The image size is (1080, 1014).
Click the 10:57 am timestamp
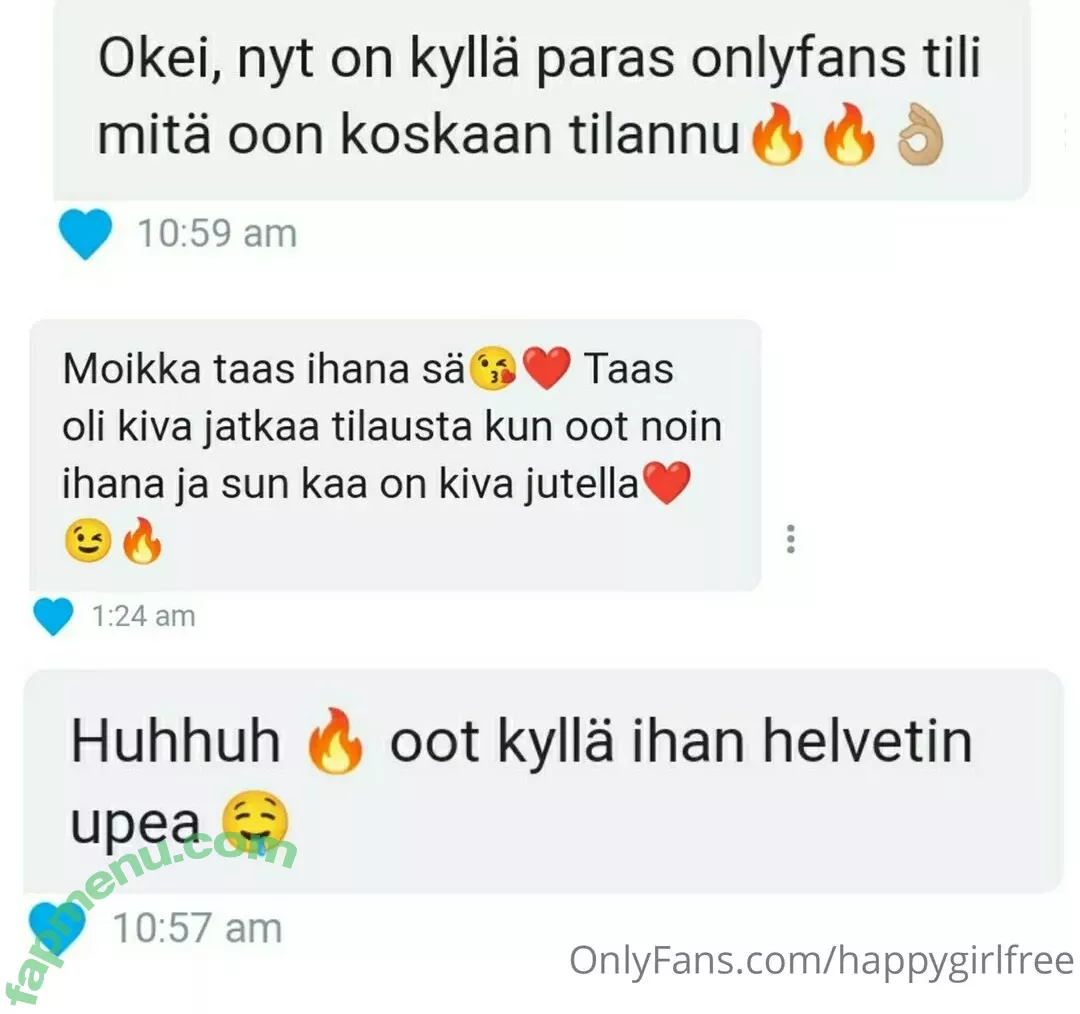198,929
